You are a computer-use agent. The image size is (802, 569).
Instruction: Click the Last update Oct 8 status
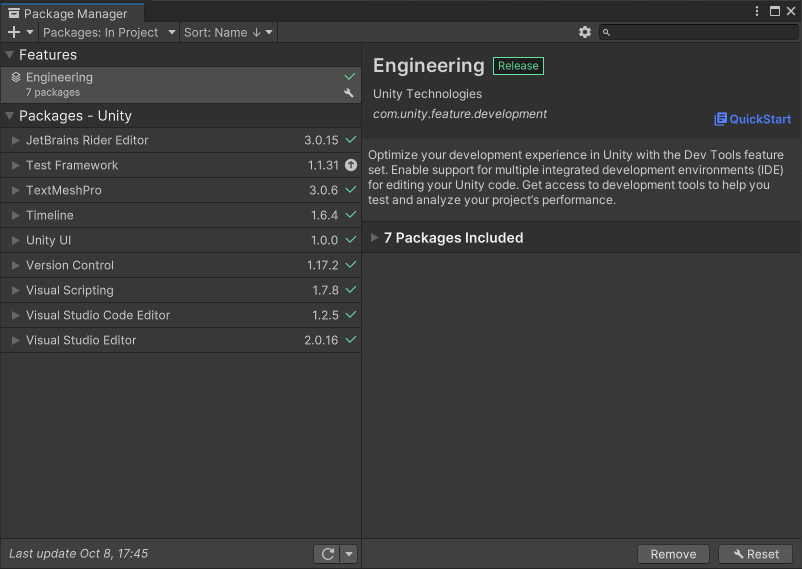click(78, 554)
